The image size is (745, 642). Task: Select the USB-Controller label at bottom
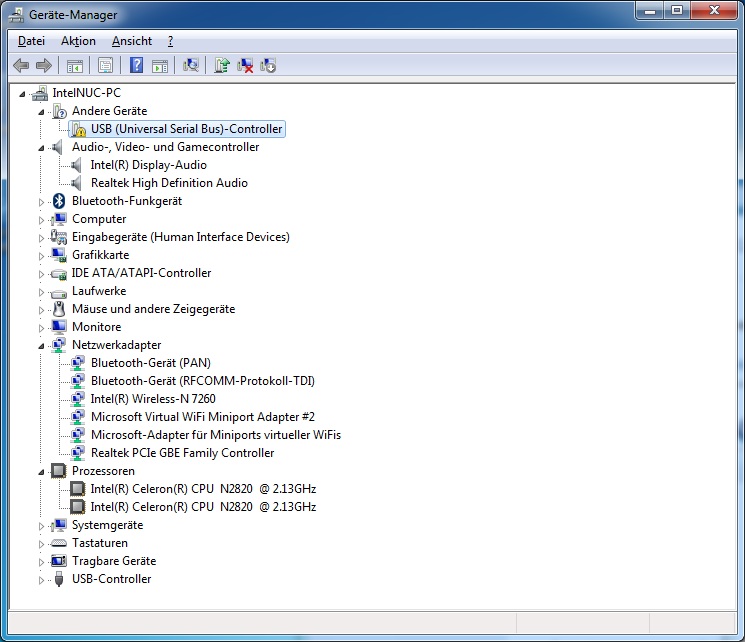(x=112, y=579)
